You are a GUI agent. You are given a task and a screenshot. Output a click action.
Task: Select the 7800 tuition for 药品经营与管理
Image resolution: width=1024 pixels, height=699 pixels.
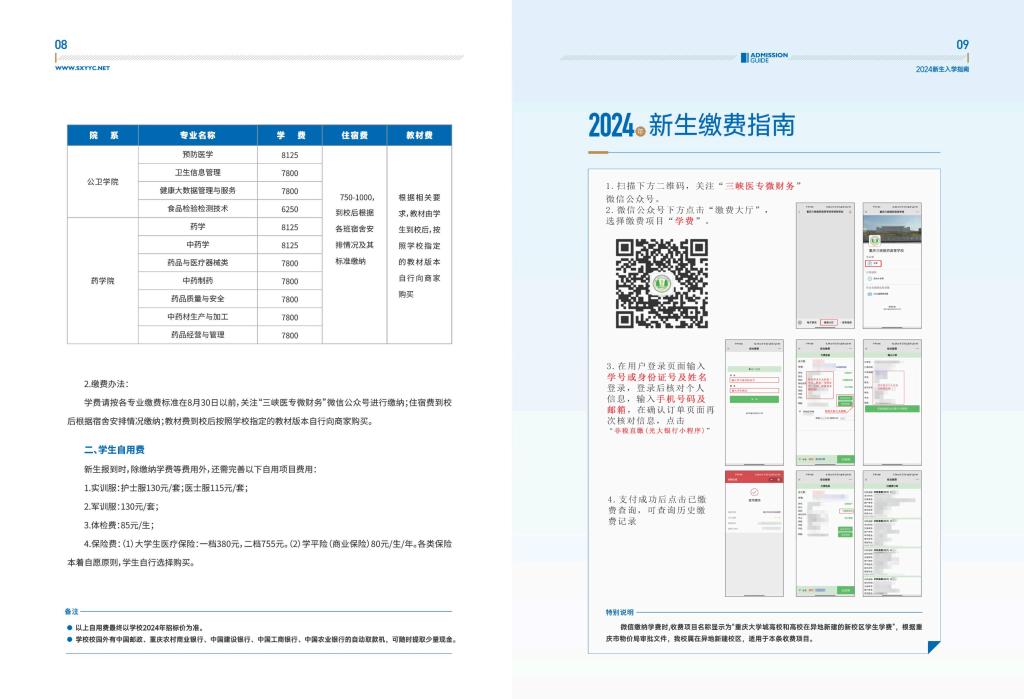point(290,336)
